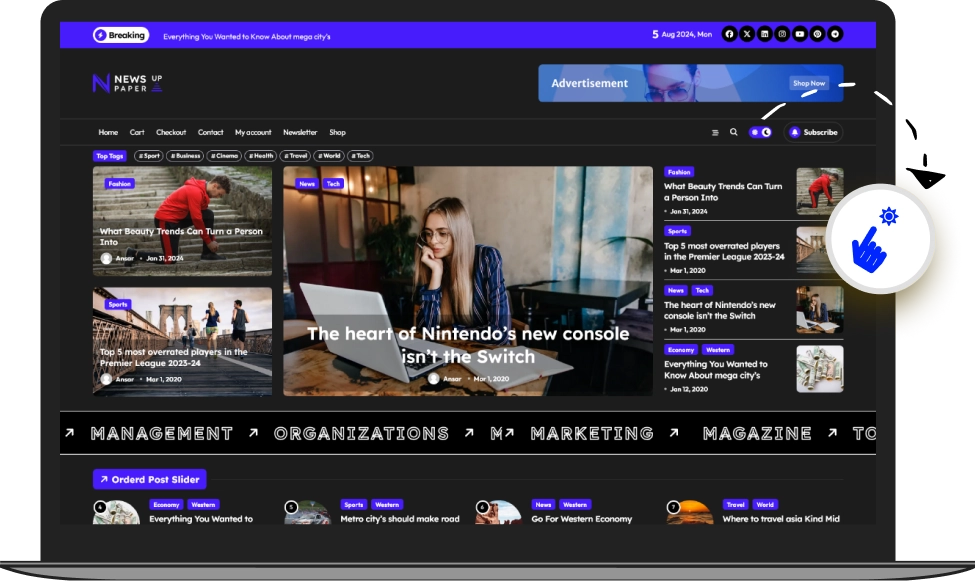Click the Economy badge in the sidebar list
The image size is (975, 581).
point(681,350)
